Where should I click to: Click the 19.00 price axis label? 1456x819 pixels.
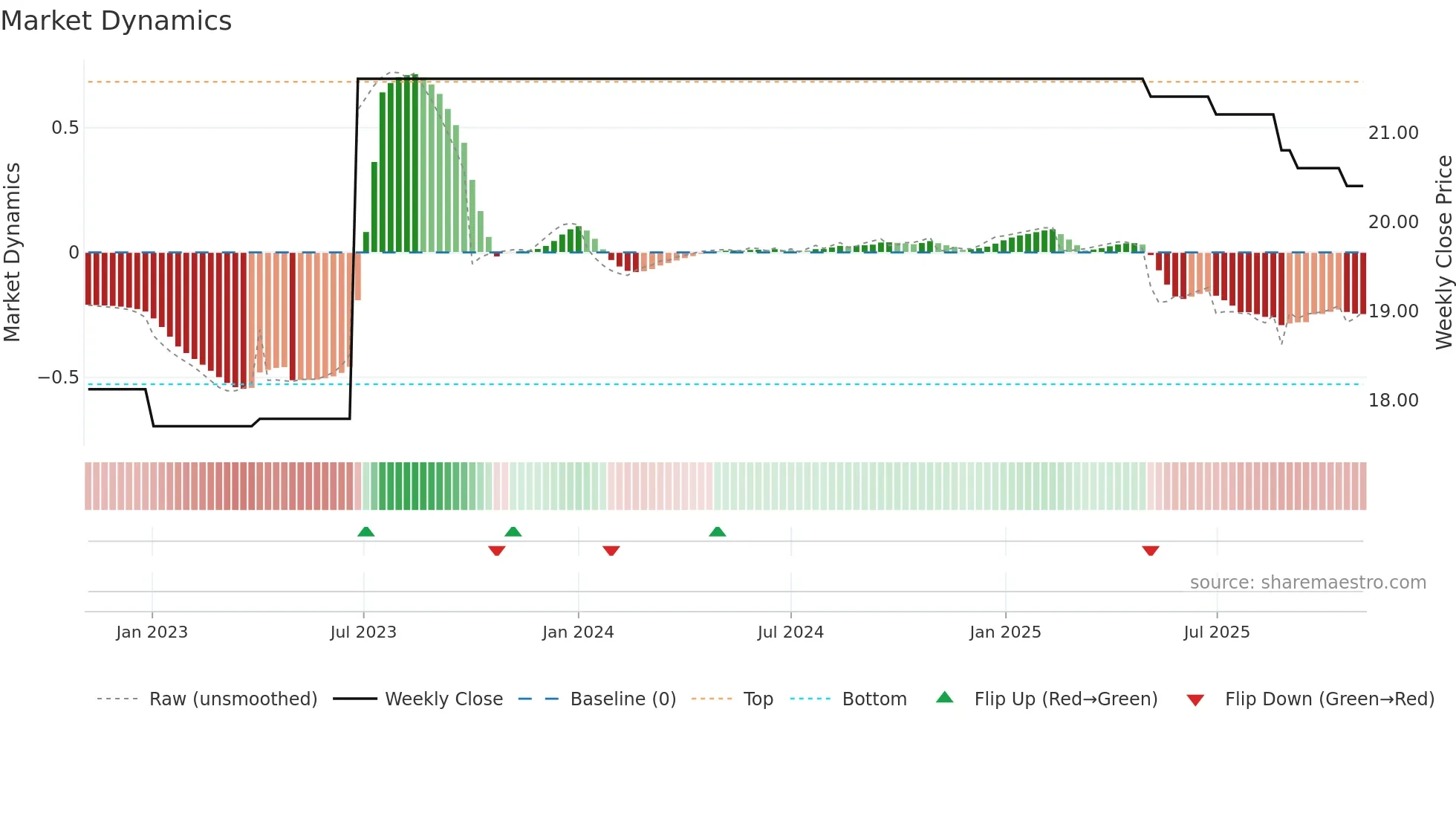click(x=1394, y=311)
